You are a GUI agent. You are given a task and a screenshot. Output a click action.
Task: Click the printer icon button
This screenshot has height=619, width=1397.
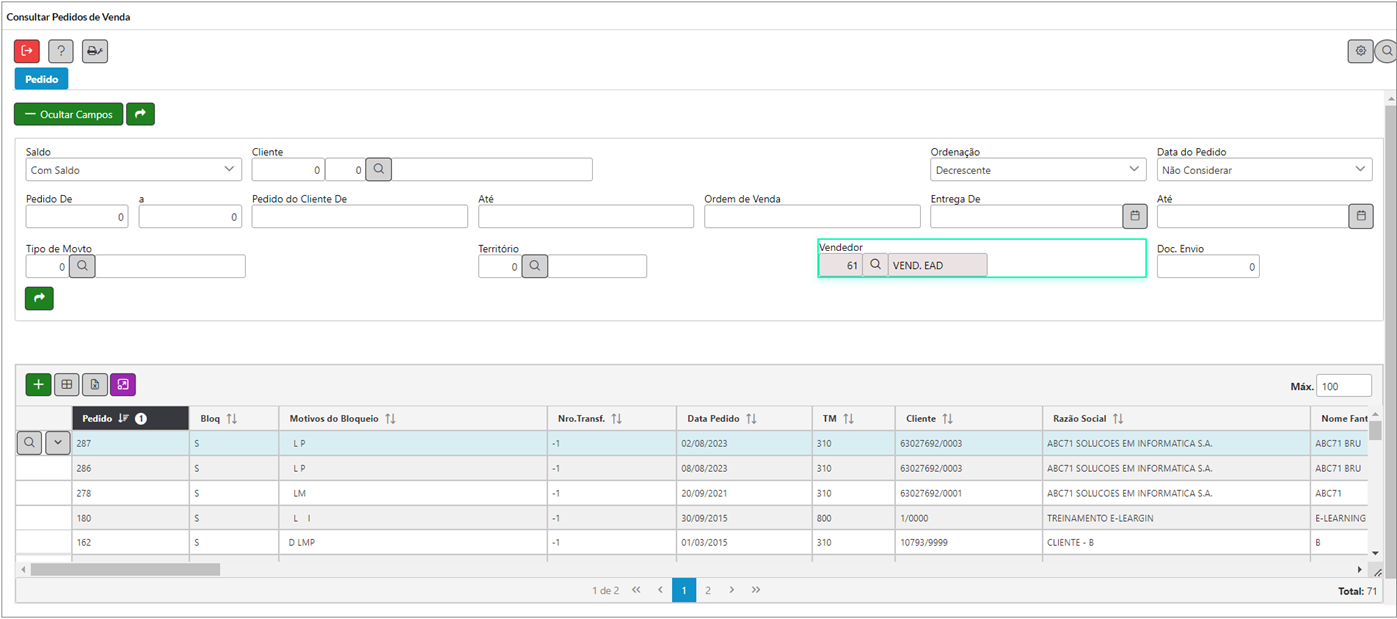pos(95,51)
